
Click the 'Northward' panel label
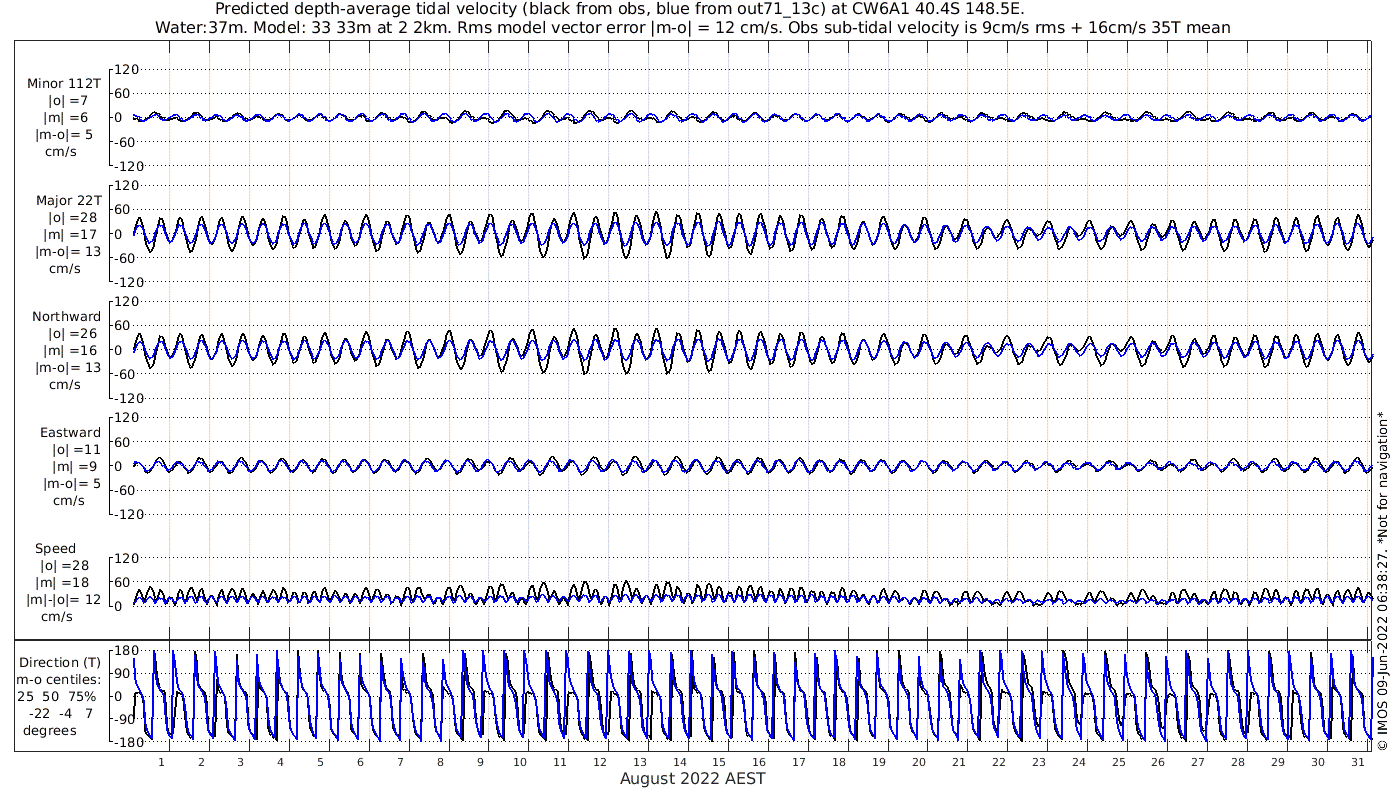tap(67, 316)
